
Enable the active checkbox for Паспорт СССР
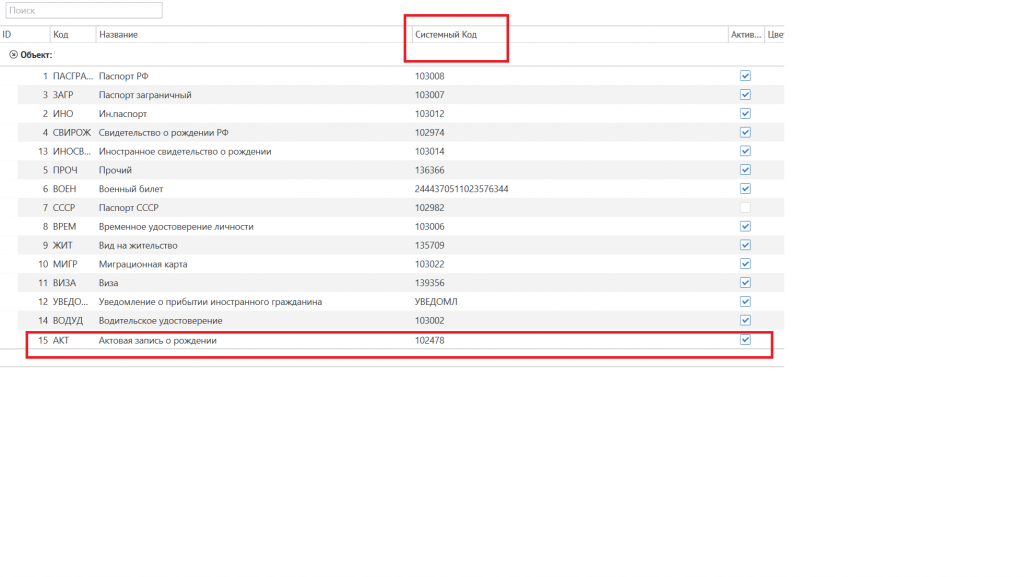(745, 208)
